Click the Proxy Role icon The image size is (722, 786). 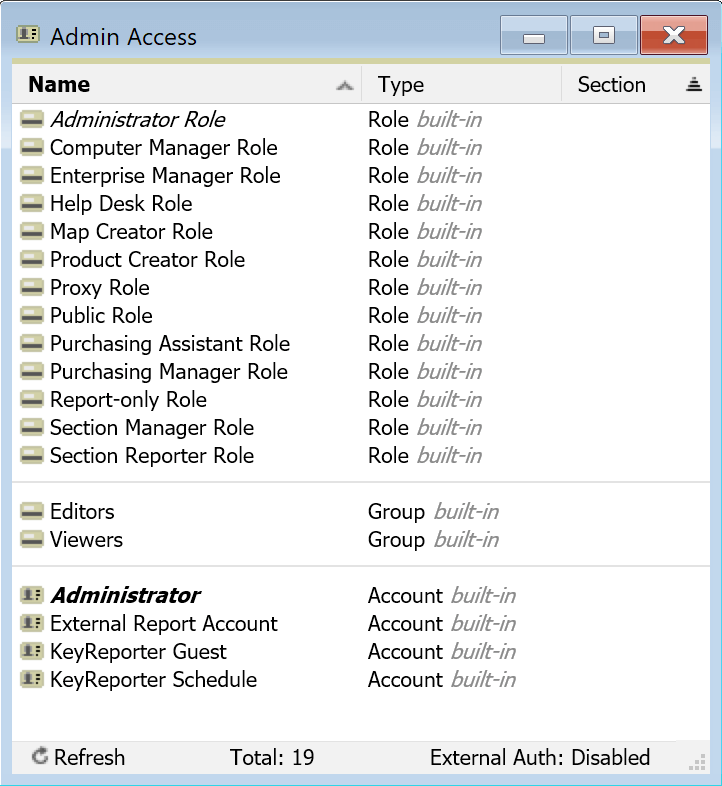[x=32, y=288]
